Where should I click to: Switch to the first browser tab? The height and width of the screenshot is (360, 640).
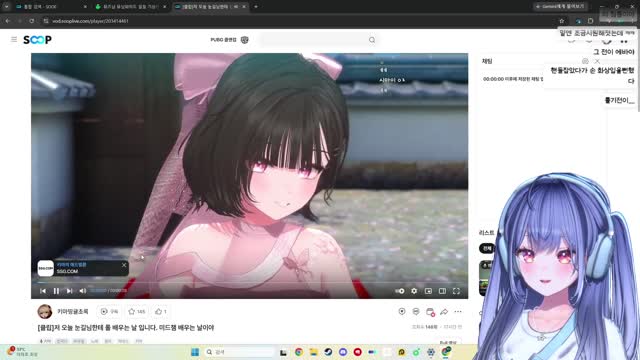pos(50,7)
